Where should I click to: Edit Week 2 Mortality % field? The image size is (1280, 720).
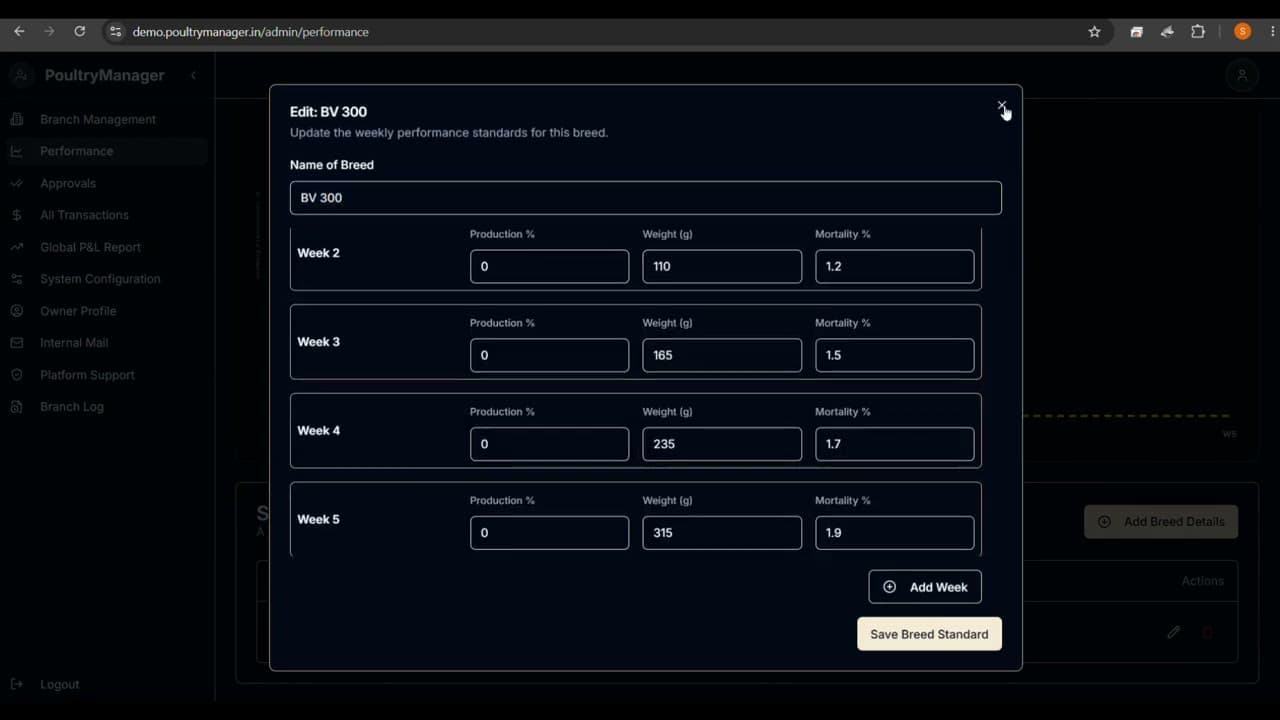[x=894, y=267]
